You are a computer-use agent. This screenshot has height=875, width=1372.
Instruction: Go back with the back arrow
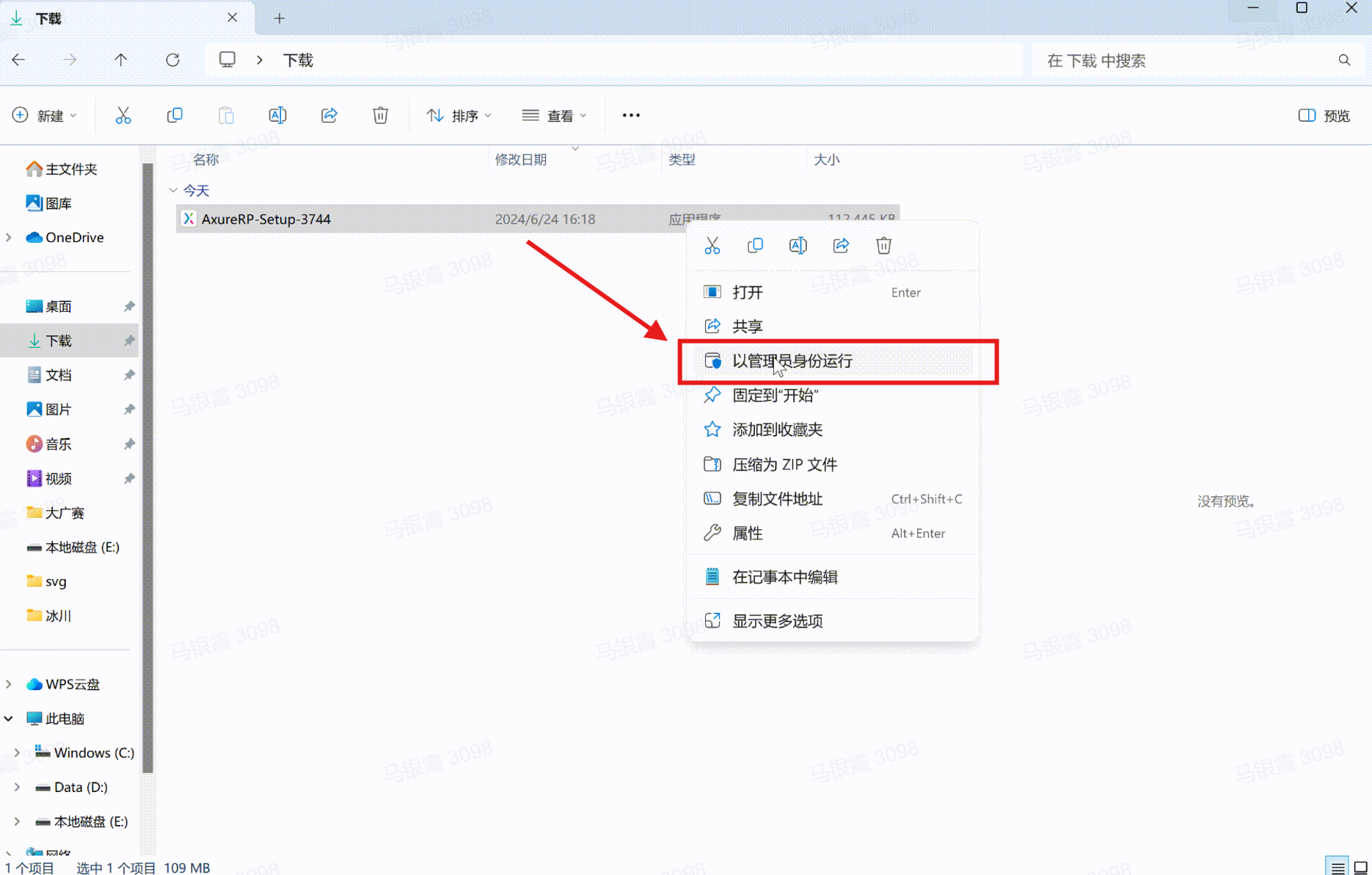[19, 60]
